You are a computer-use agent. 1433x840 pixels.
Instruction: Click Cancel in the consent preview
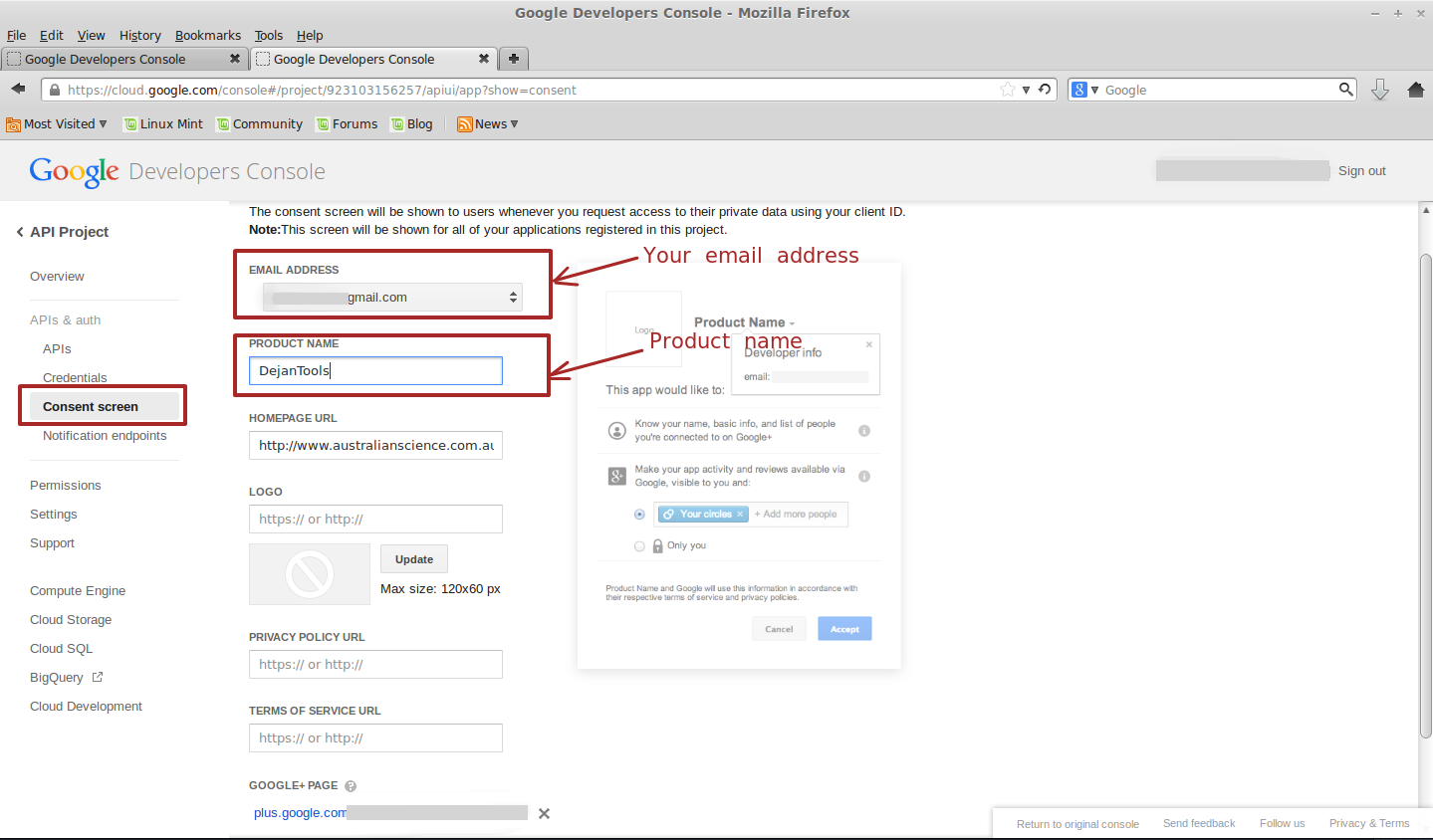point(779,629)
